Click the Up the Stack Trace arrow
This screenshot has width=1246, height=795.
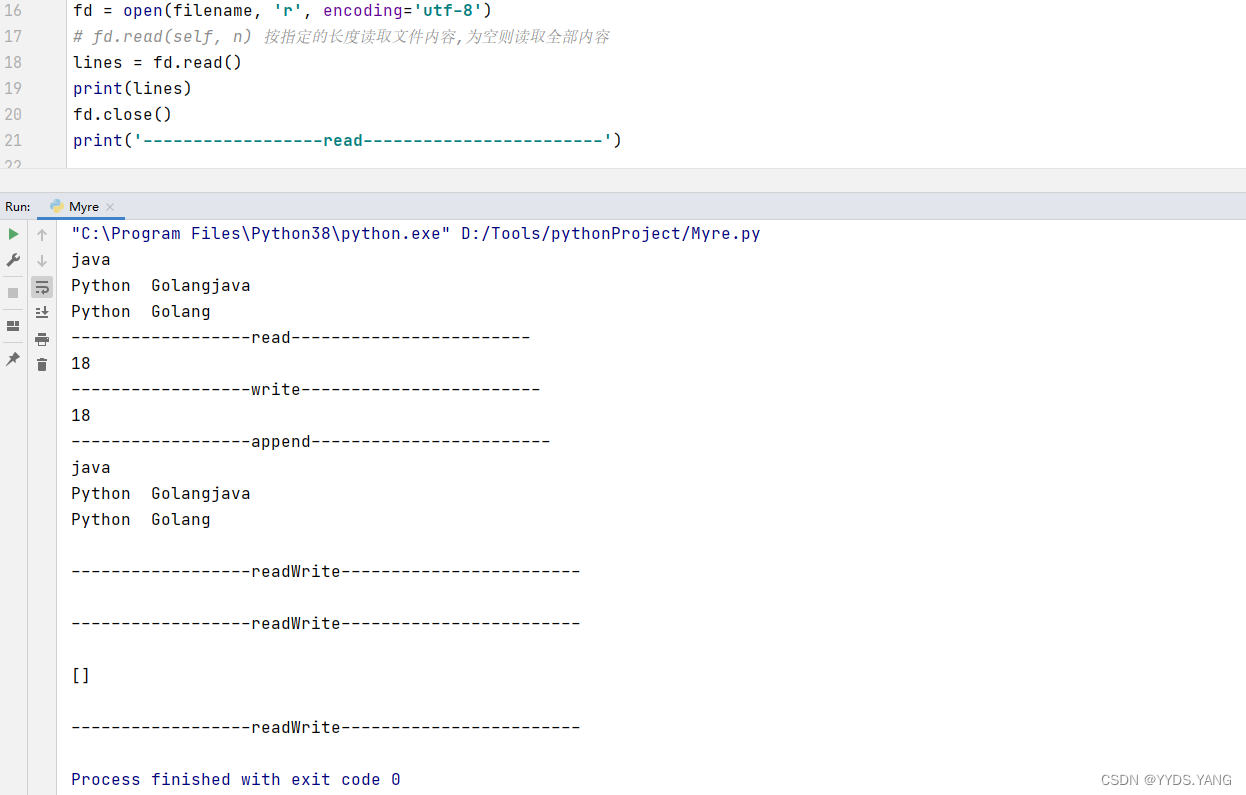tap(42, 235)
